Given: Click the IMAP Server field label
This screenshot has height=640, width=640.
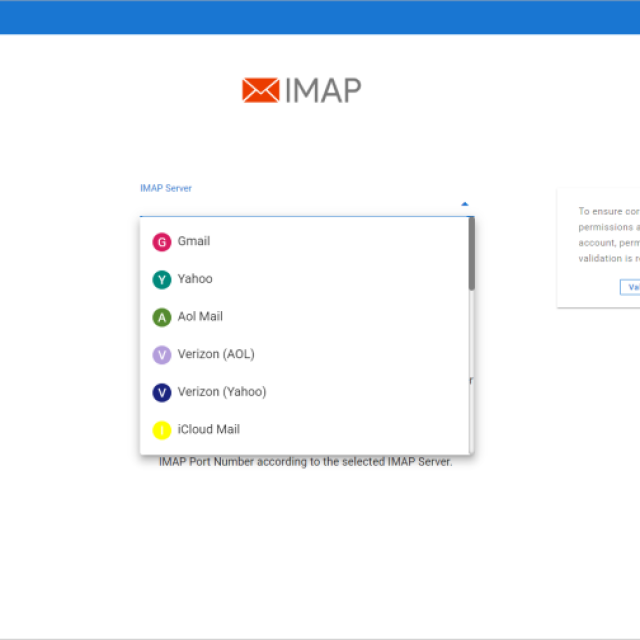Looking at the screenshot, I should (x=166, y=188).
